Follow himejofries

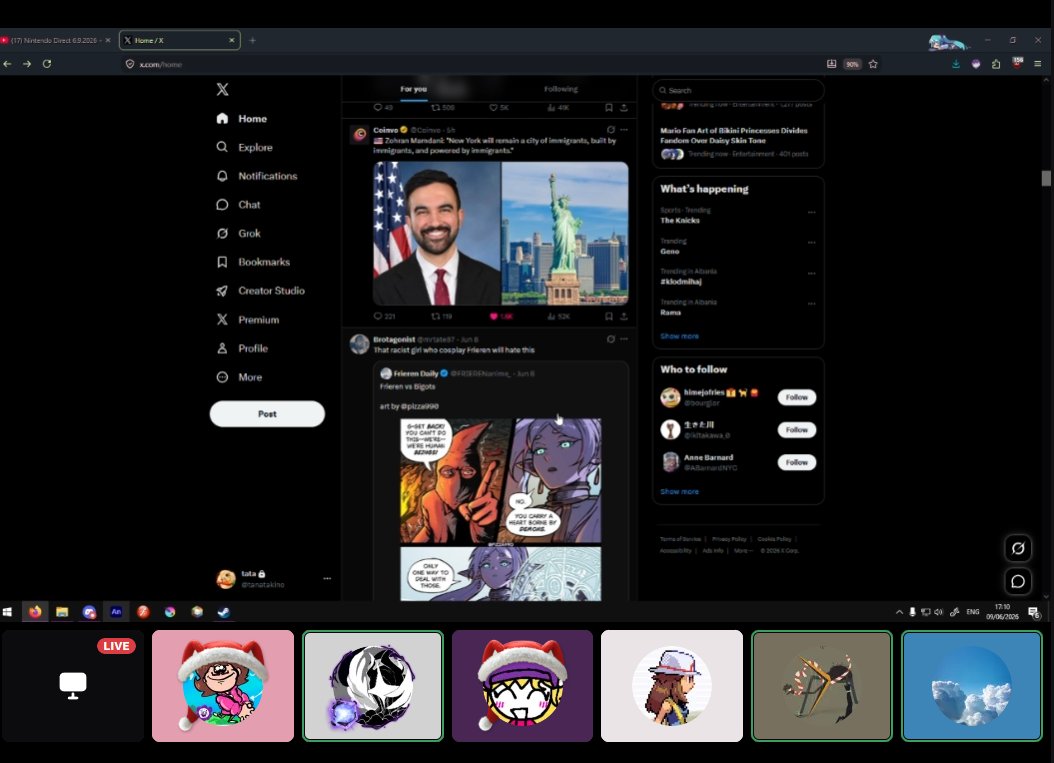[797, 397]
